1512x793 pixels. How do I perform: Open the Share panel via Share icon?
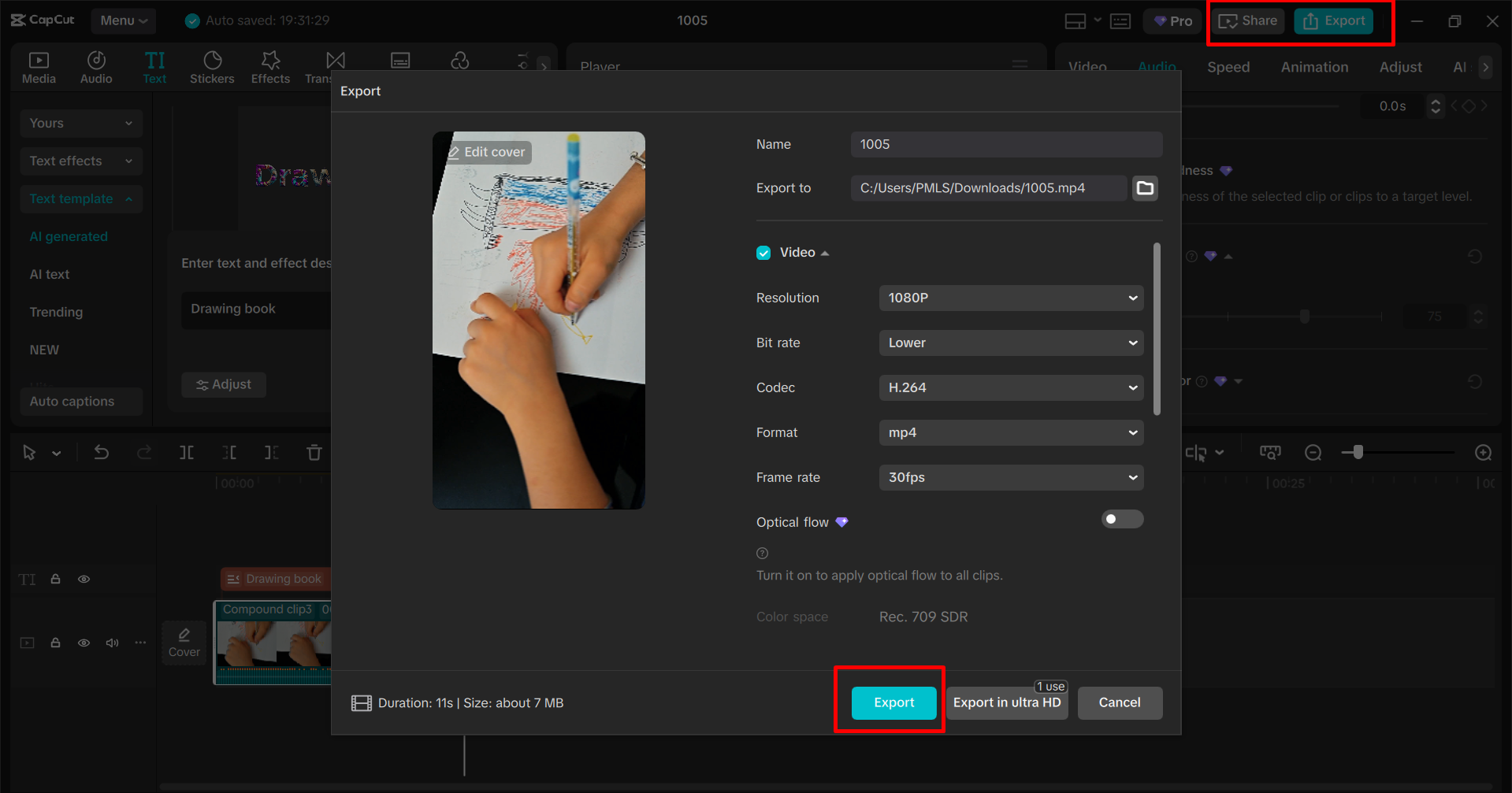[1246, 20]
